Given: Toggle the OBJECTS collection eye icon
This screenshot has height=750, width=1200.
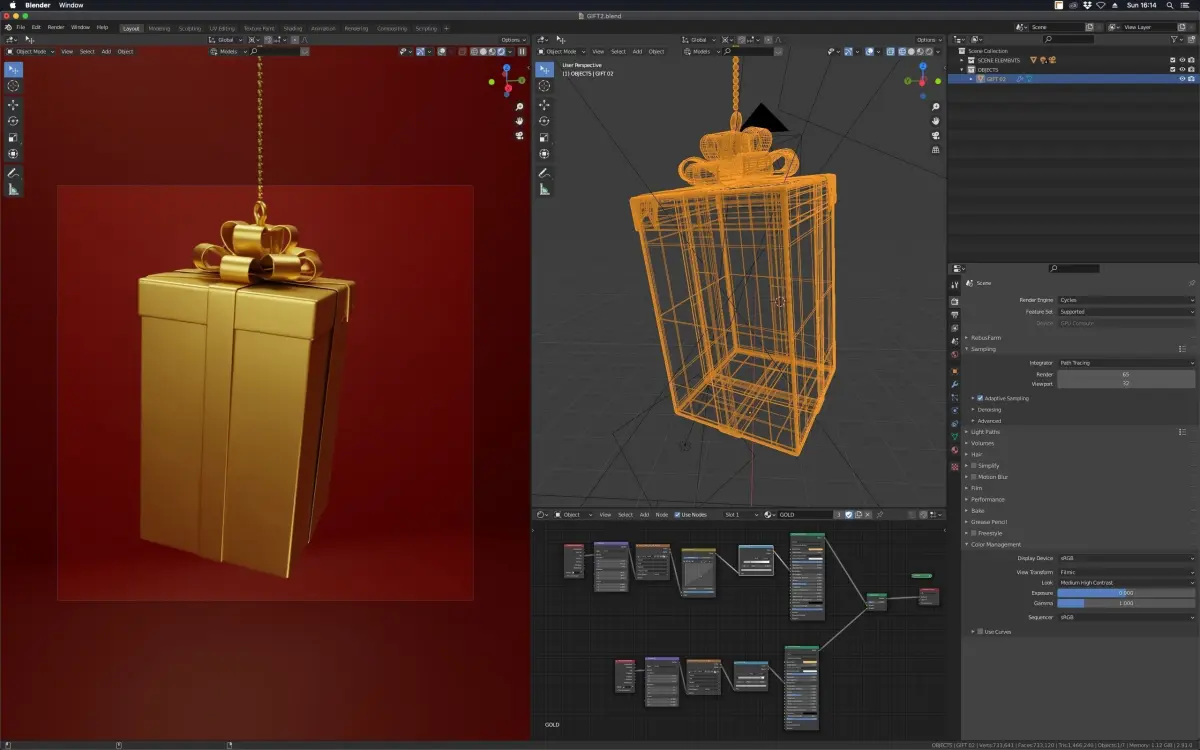Looking at the screenshot, I should click(x=1182, y=69).
